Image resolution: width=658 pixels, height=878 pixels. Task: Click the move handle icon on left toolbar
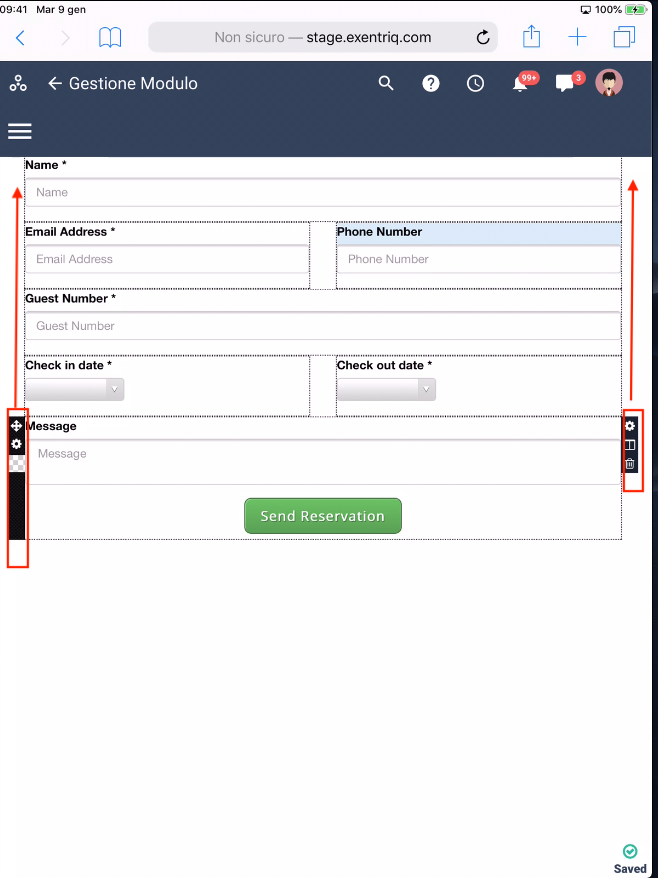pyautogui.click(x=16, y=426)
